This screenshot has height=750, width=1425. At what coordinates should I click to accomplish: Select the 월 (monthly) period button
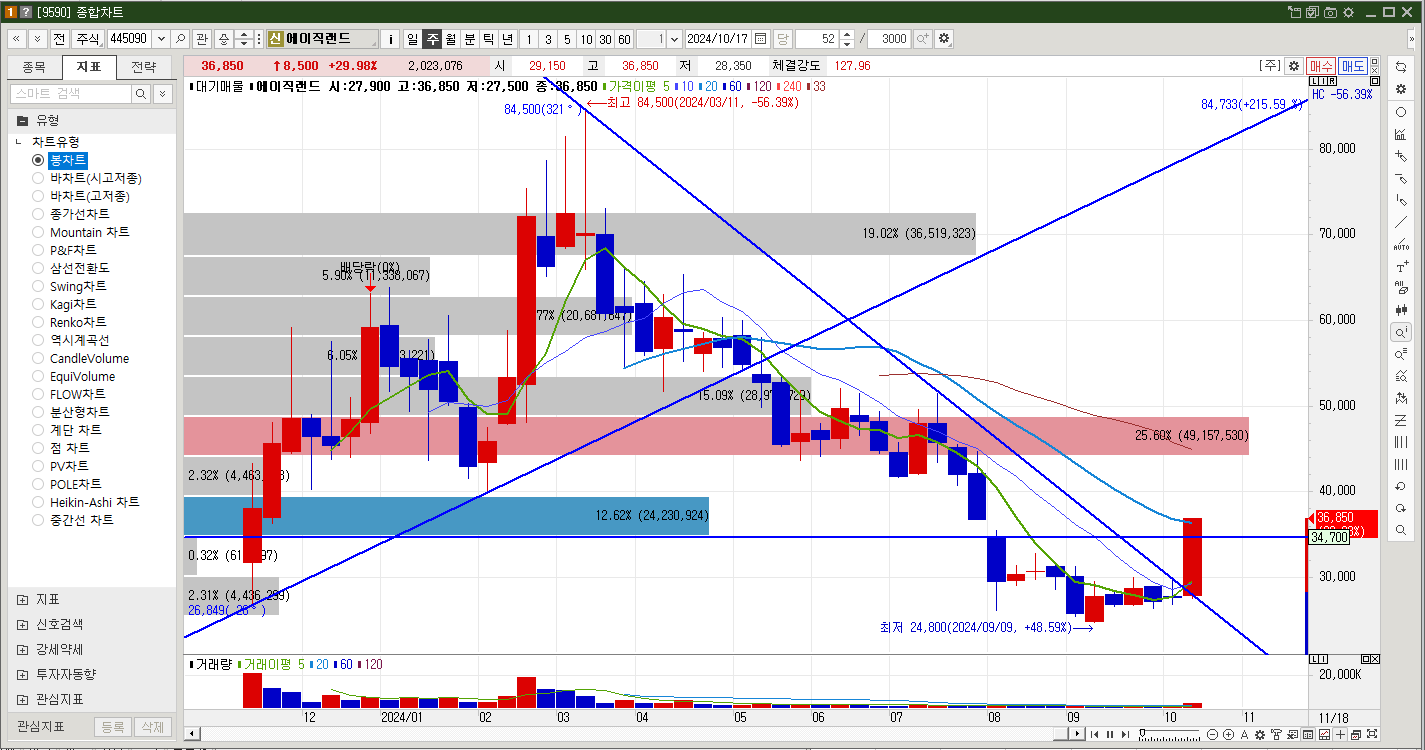tap(450, 39)
